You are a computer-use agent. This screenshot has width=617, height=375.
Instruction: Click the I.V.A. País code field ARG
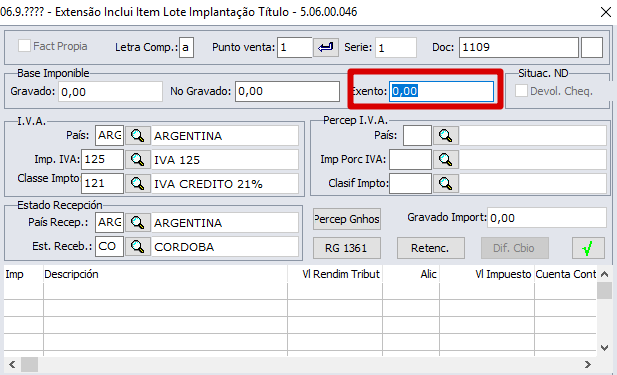pos(109,136)
